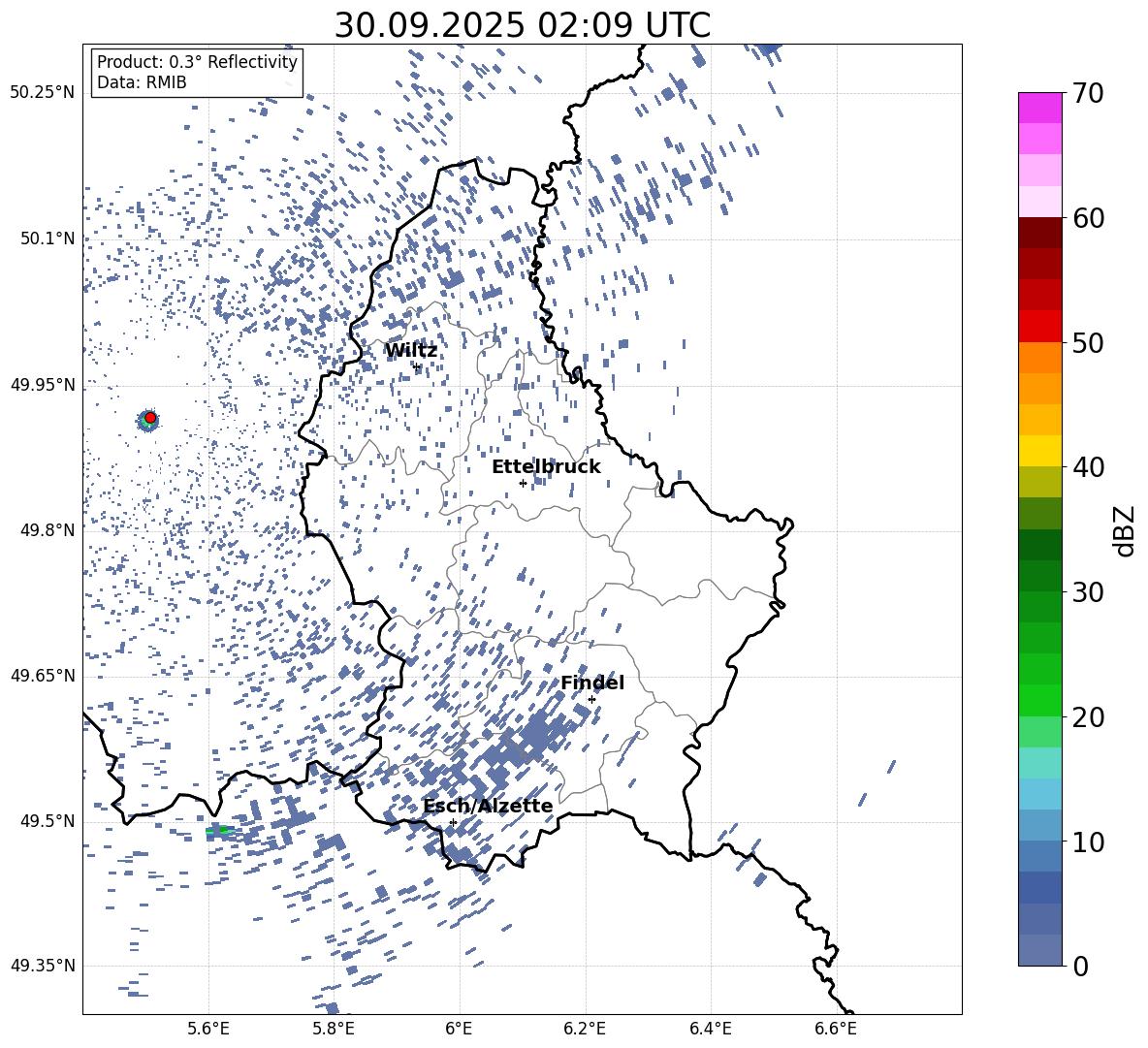Click the magenta top colorbar swatch
This screenshot has width=1148, height=1048.
tap(1040, 109)
